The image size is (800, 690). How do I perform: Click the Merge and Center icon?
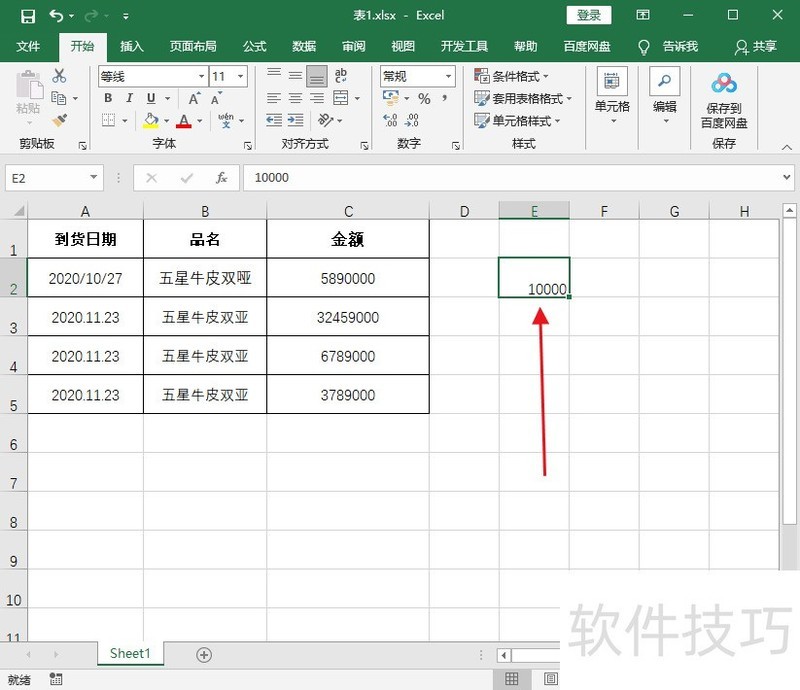(x=340, y=98)
